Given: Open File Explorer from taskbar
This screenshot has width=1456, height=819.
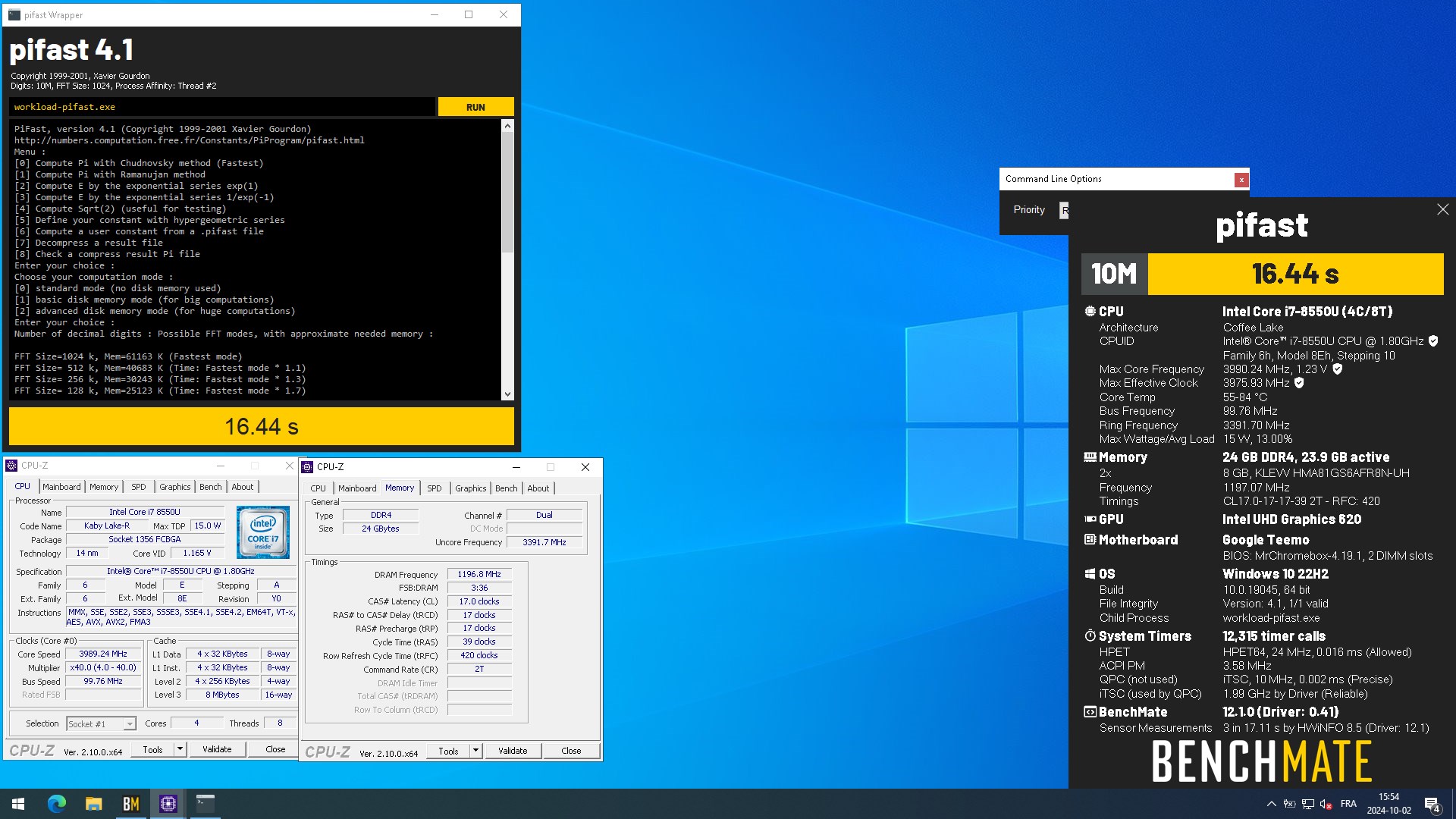Looking at the screenshot, I should pos(93,804).
